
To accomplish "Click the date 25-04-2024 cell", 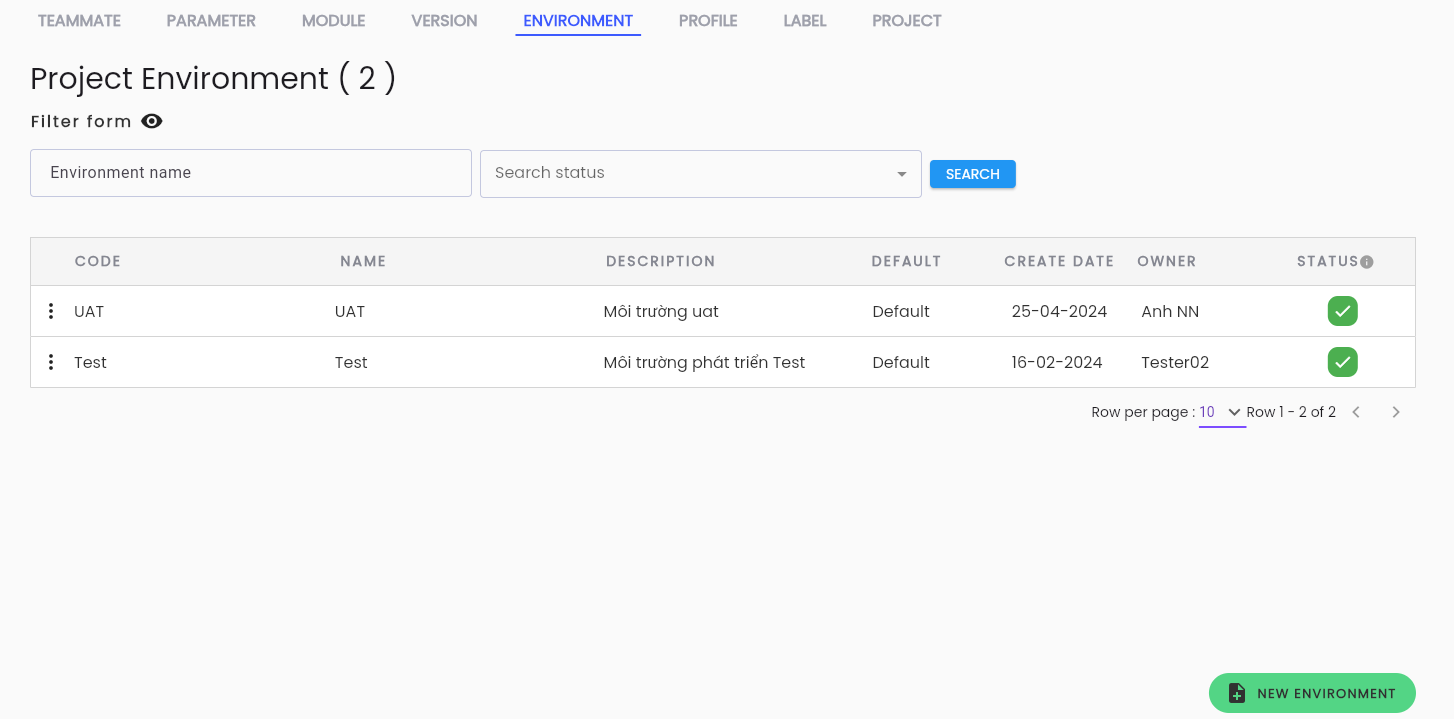I will click(1059, 312).
